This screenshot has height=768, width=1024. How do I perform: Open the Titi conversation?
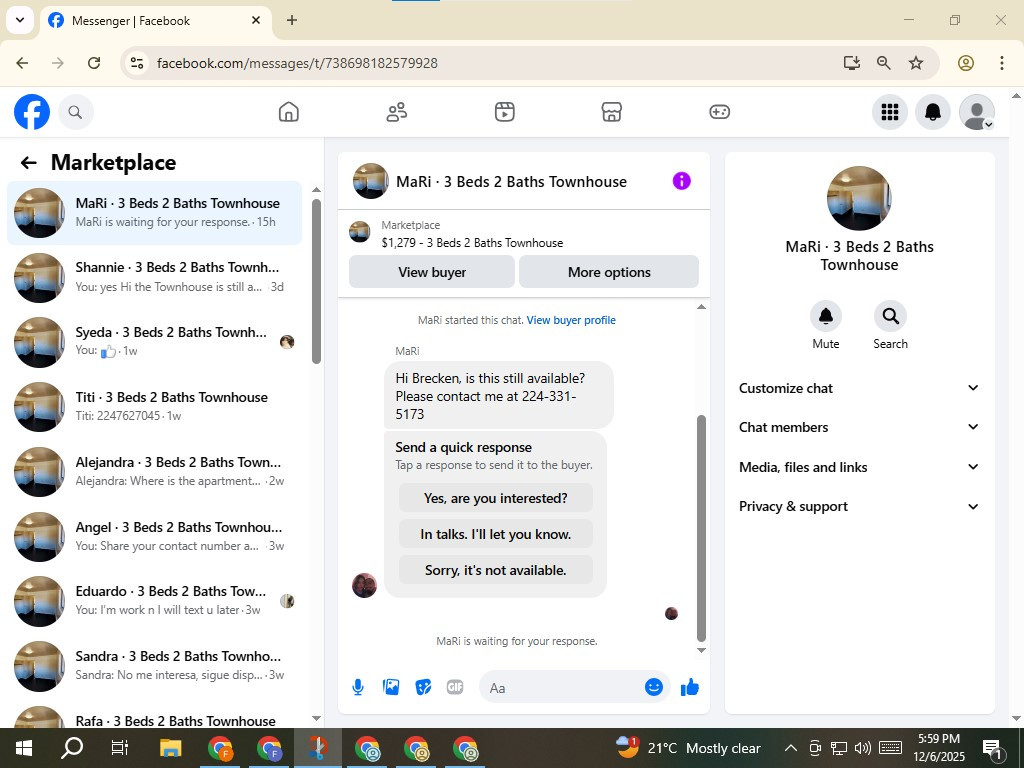coord(155,406)
